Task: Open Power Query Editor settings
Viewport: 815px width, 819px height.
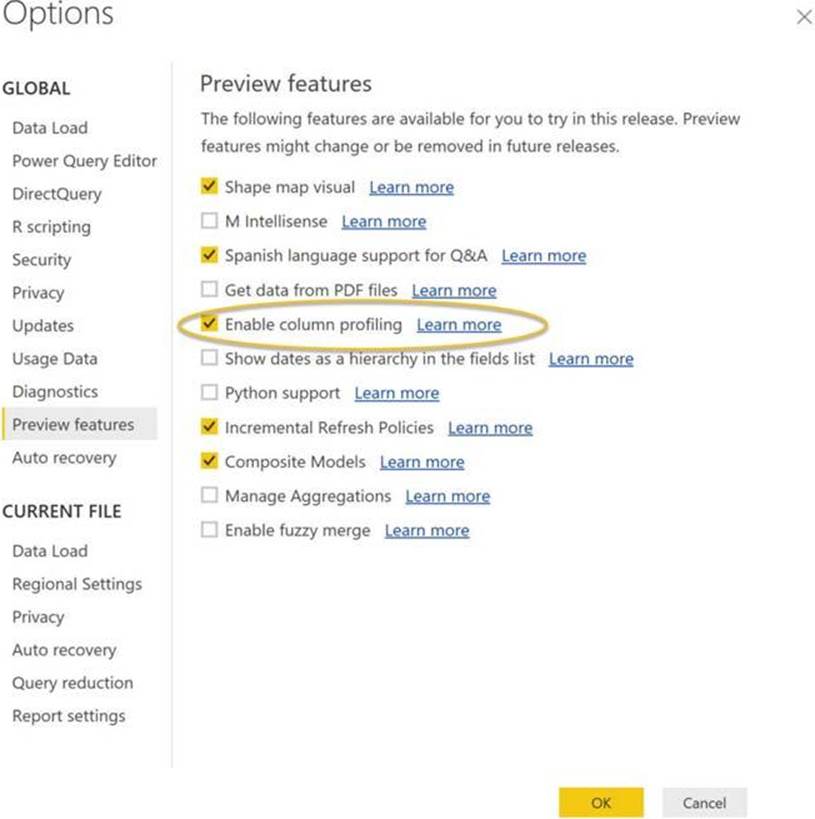Action: point(84,161)
